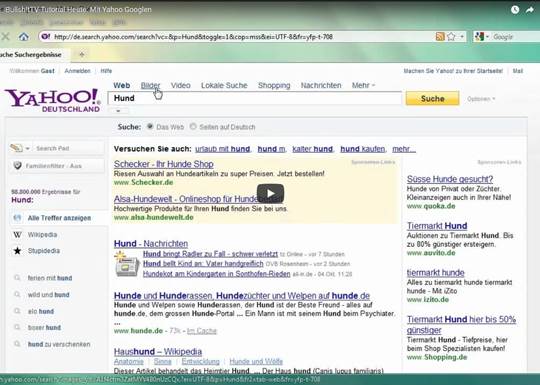Click the Mail link at top right
This screenshot has width=540, height=385.
(x=518, y=71)
